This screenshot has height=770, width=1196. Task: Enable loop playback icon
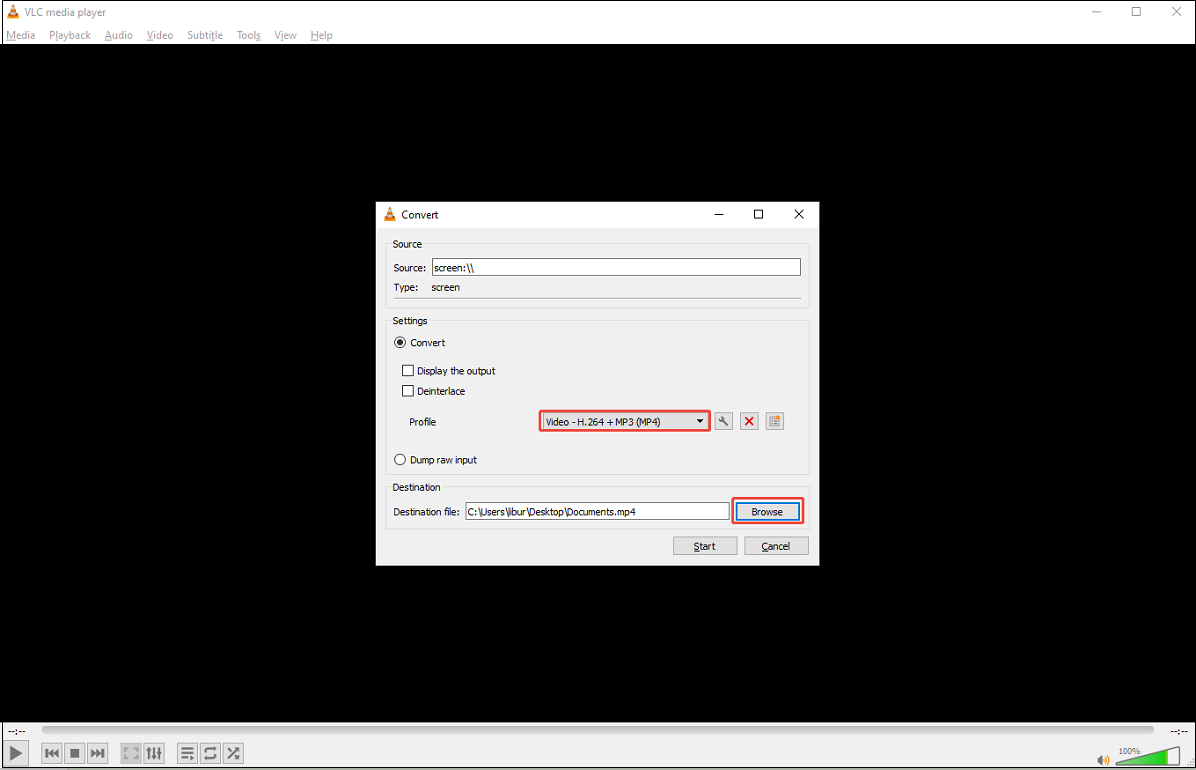pyautogui.click(x=210, y=753)
